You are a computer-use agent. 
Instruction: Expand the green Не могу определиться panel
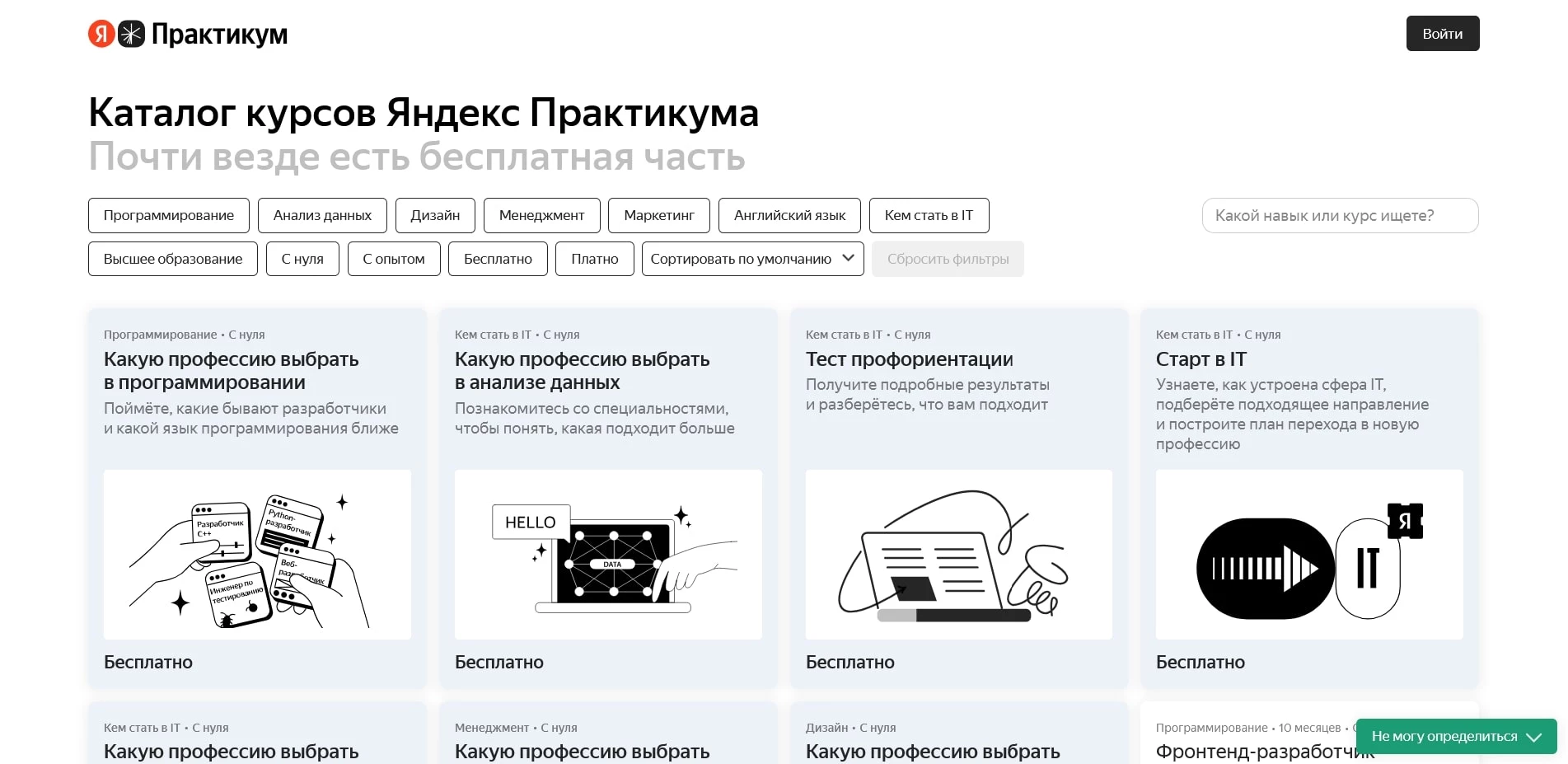point(1457,737)
